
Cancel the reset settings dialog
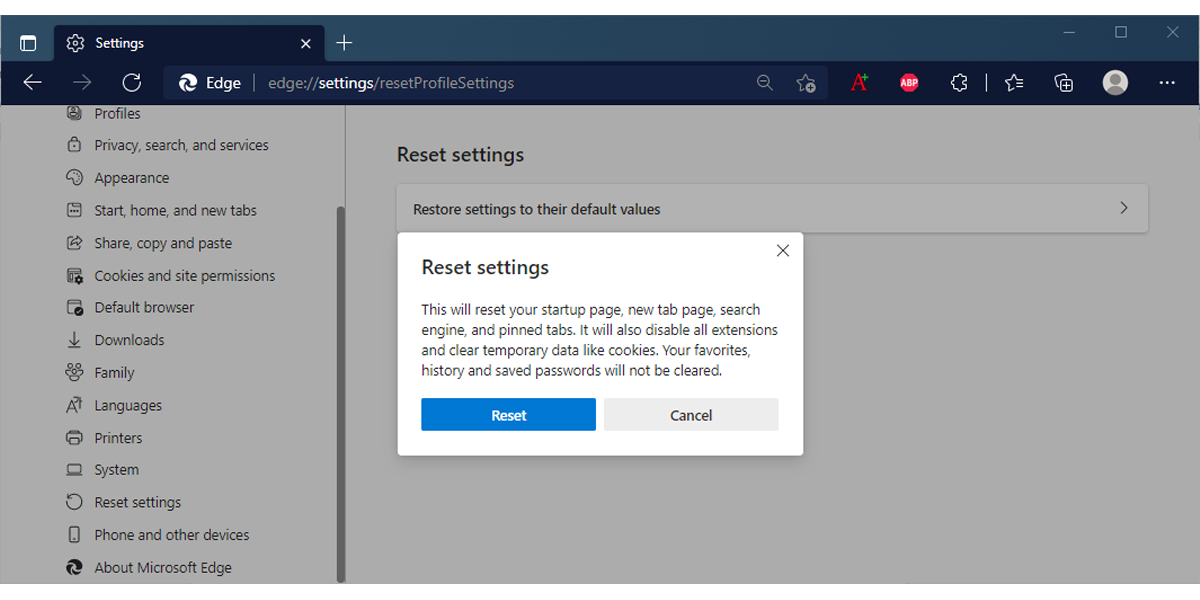click(x=691, y=414)
